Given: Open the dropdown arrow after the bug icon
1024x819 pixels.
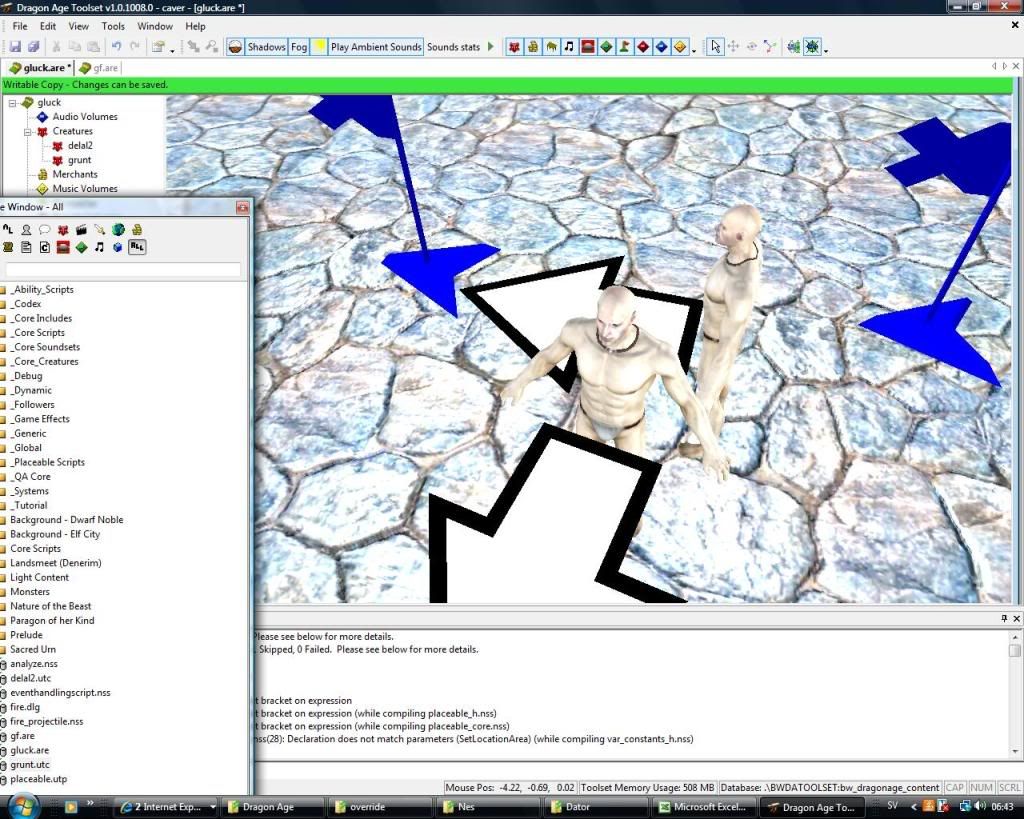Looking at the screenshot, I should click(825, 49).
